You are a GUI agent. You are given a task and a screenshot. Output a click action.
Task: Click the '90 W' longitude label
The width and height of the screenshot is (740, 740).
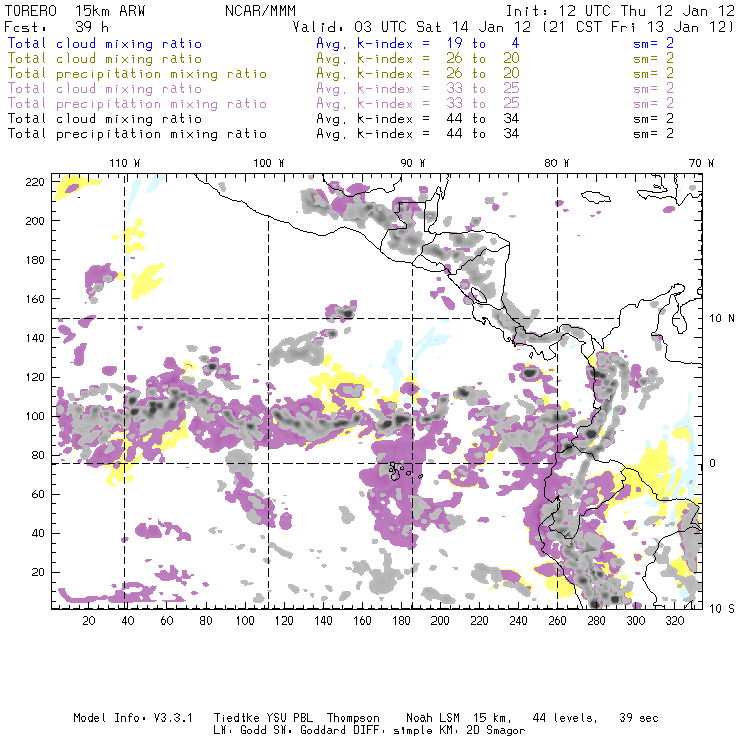tap(413, 163)
